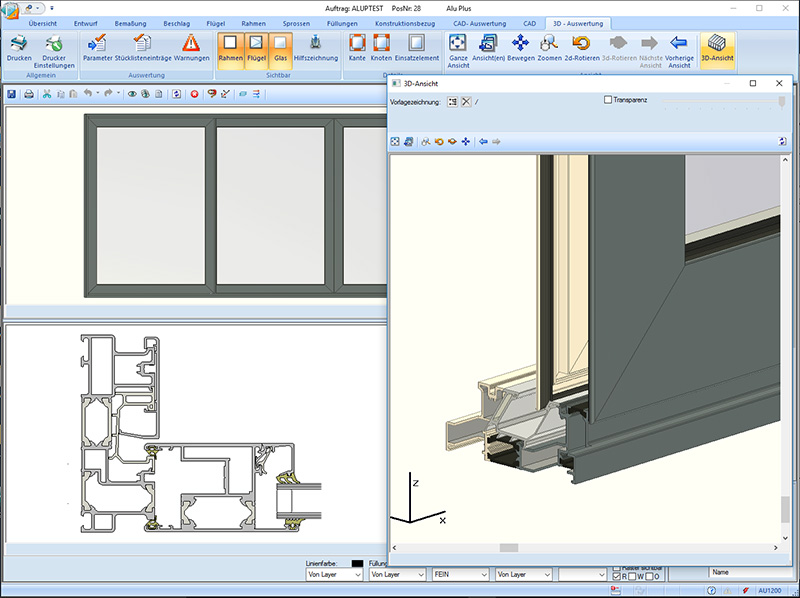Click the red cancel circle toolbar icon
800x598 pixels.
coord(194,94)
